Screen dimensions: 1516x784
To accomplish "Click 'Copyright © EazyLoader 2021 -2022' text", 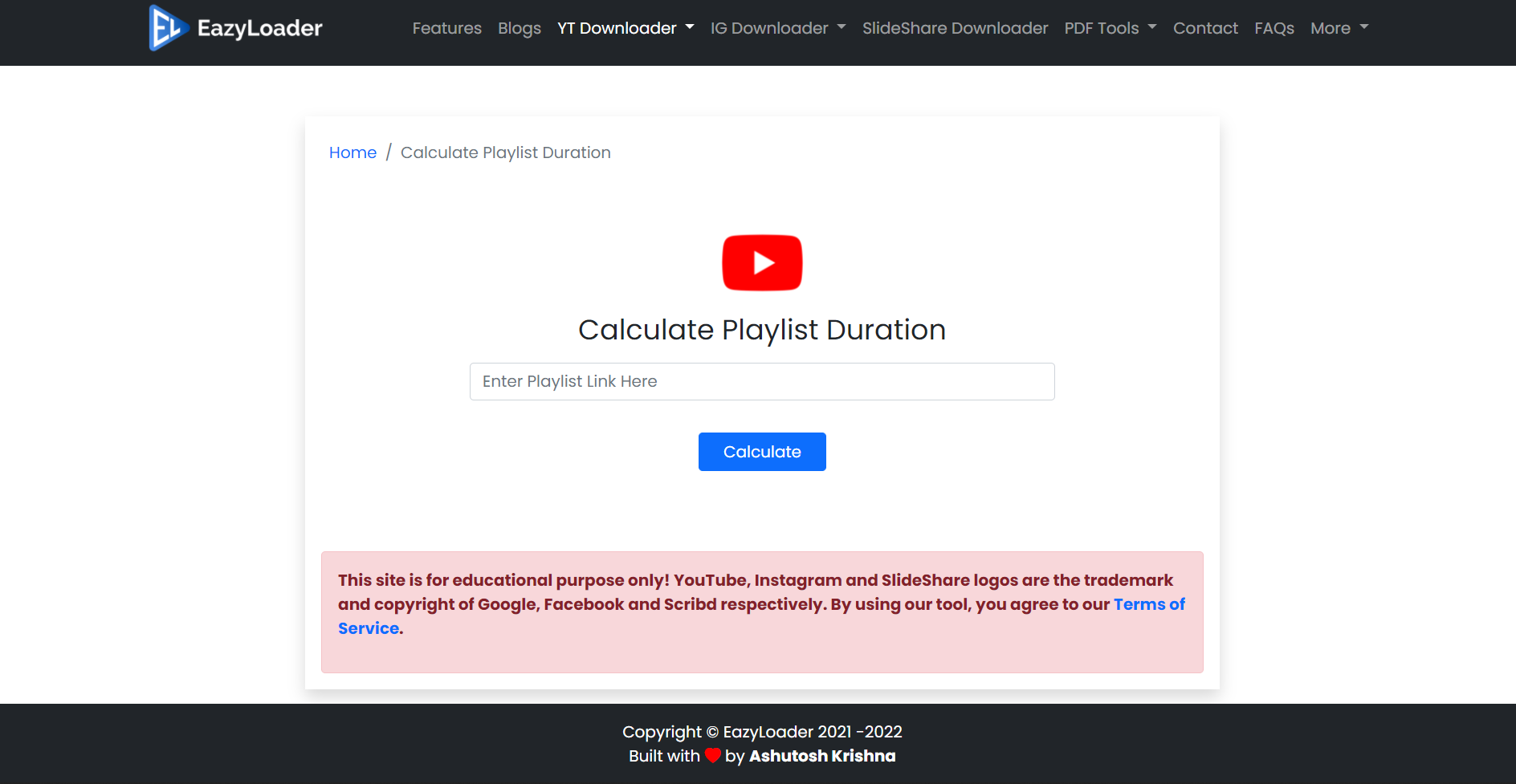I will [x=762, y=732].
